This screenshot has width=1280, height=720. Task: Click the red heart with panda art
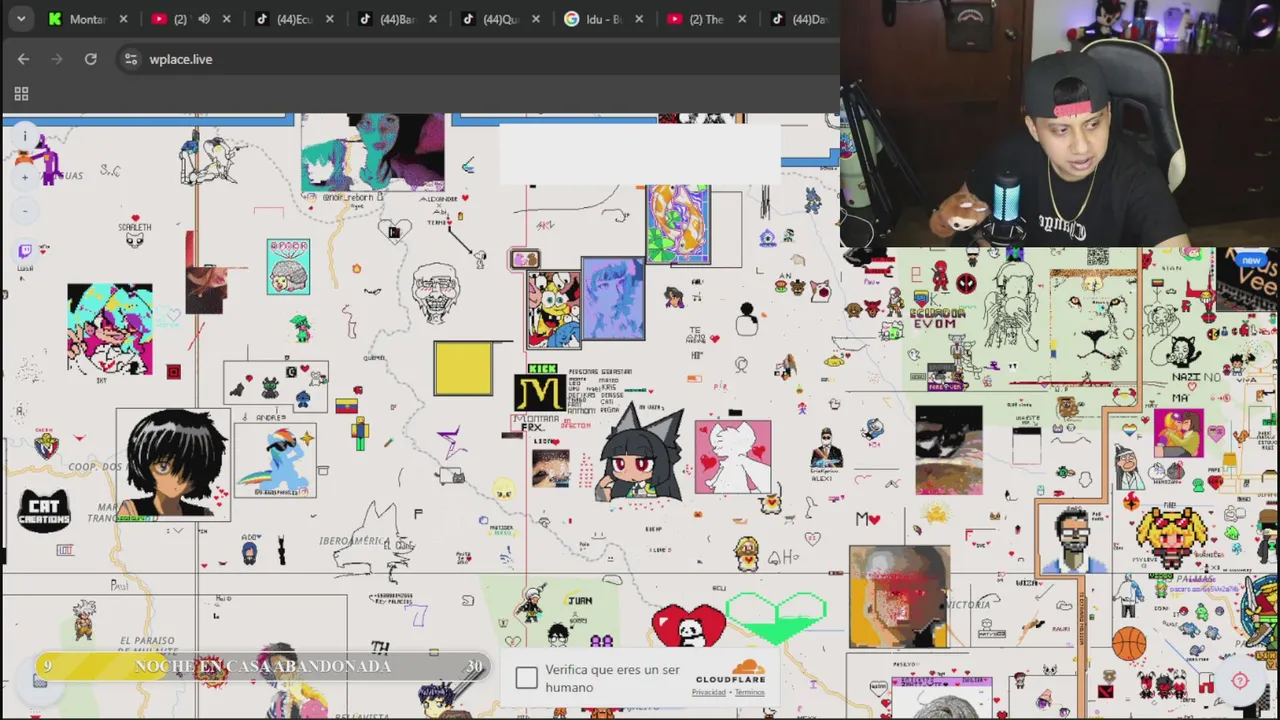pos(688,626)
